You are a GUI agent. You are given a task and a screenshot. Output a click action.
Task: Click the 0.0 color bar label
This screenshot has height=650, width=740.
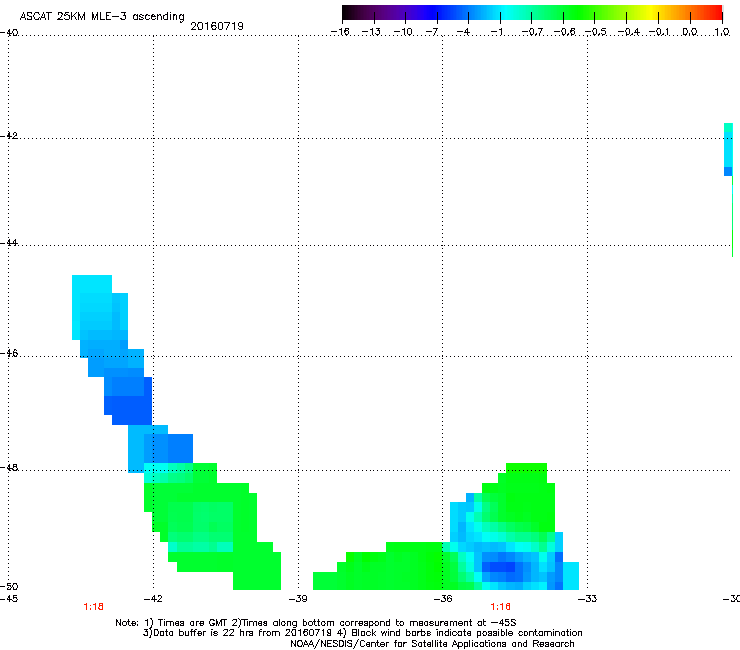[x=690, y=32]
